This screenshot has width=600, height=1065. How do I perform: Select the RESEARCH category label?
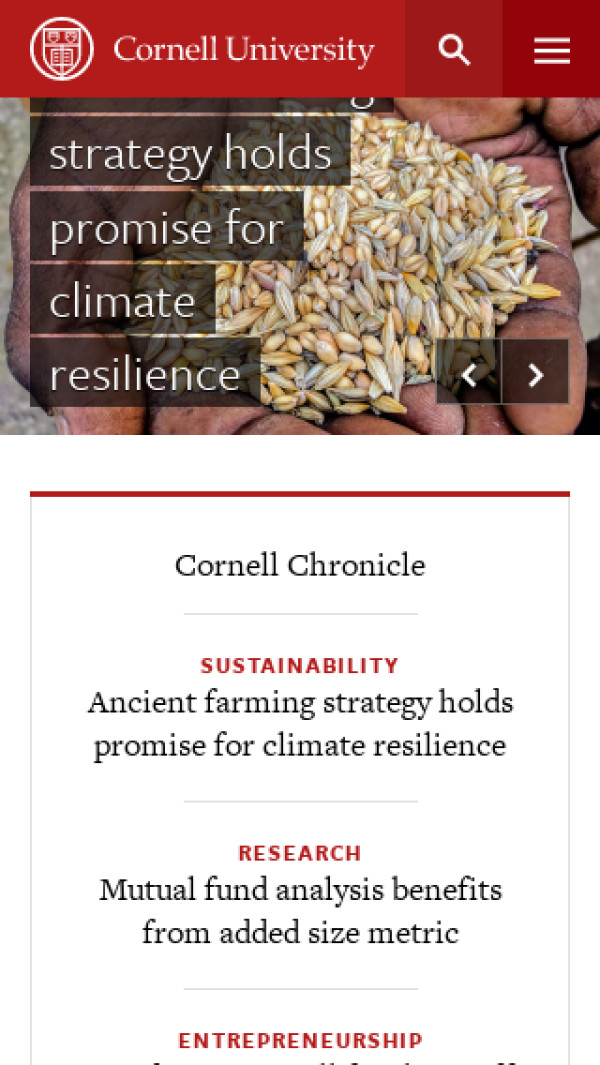300,853
